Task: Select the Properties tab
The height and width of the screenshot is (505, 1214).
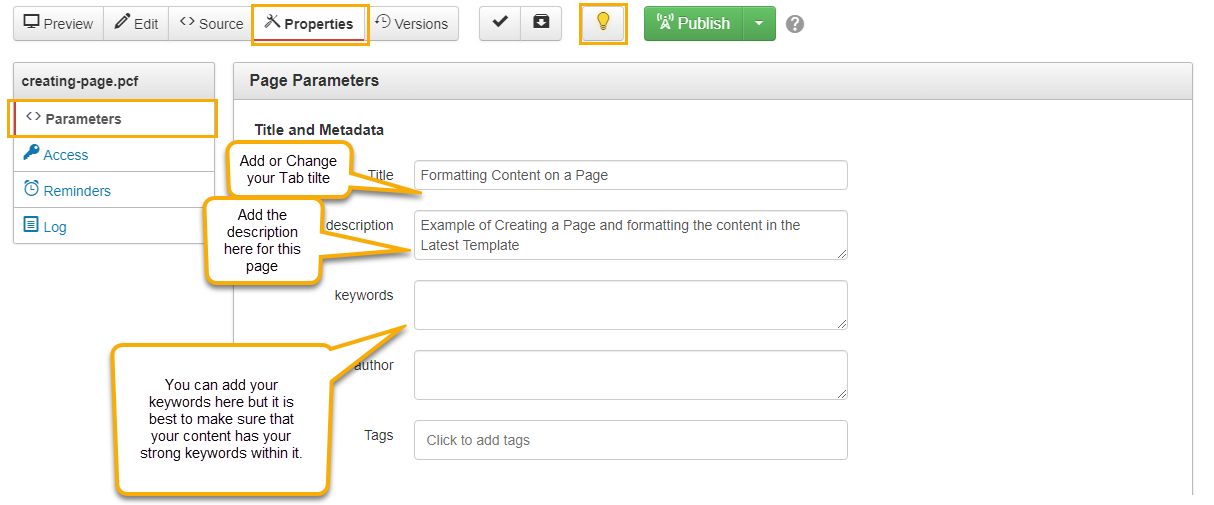Action: (309, 24)
